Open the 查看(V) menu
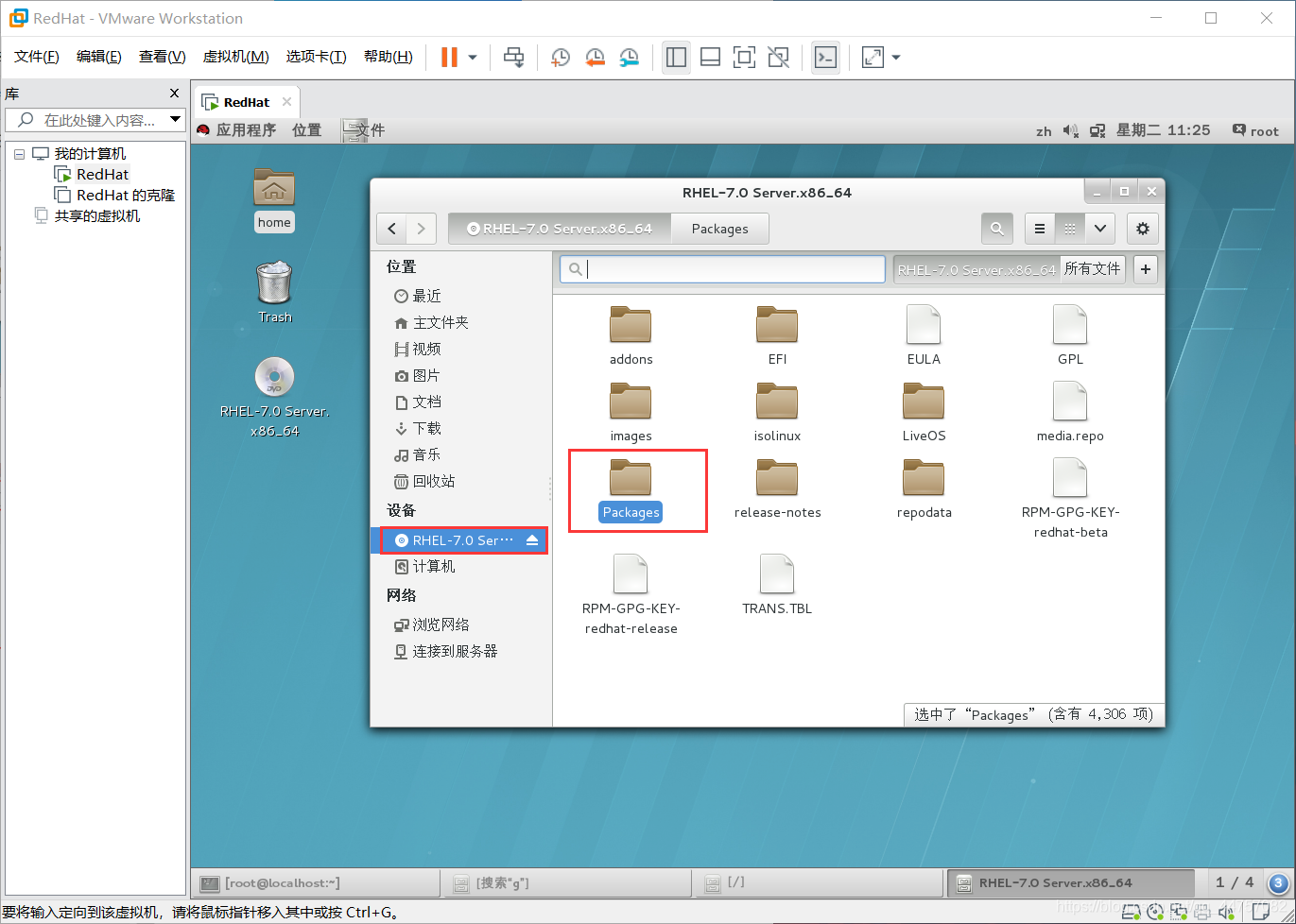This screenshot has width=1296, height=924. pos(163,57)
